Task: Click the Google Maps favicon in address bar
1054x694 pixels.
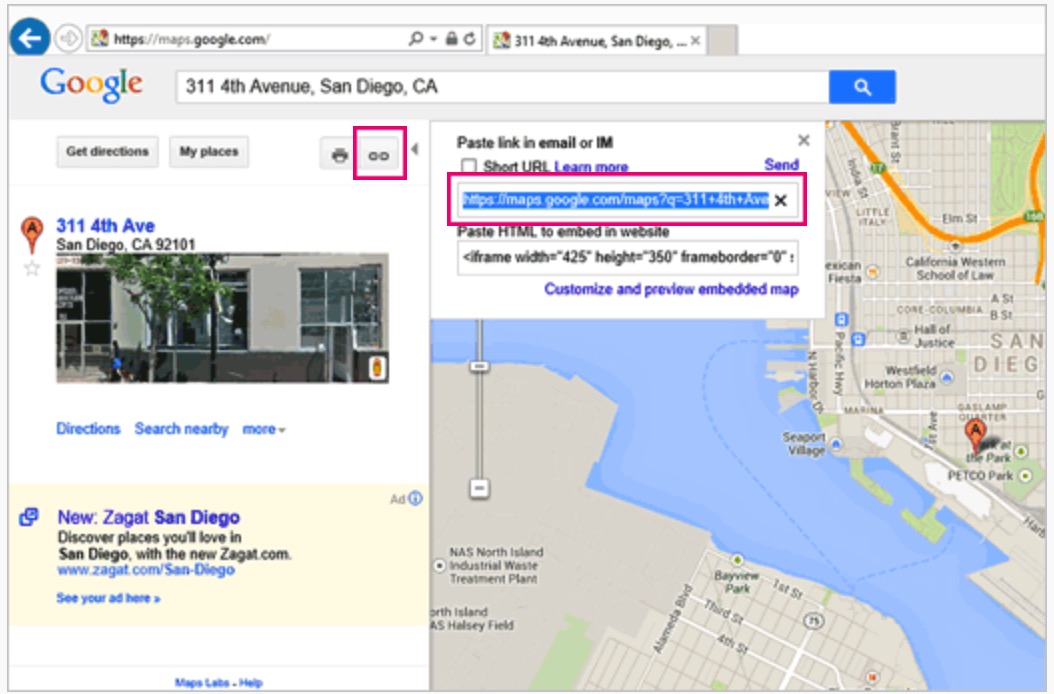Action: 99,39
